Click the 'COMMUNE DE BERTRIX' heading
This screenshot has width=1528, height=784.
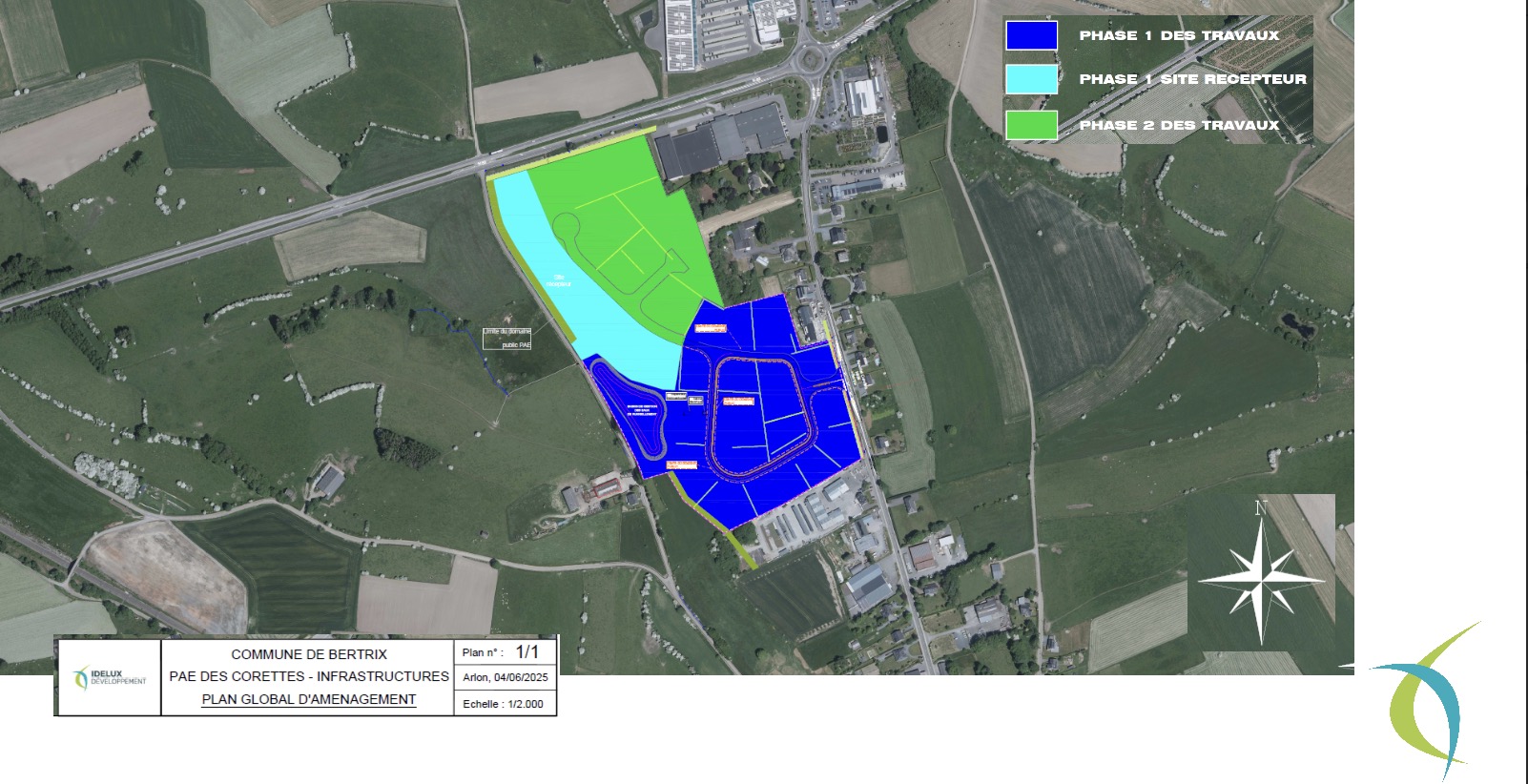pos(309,654)
